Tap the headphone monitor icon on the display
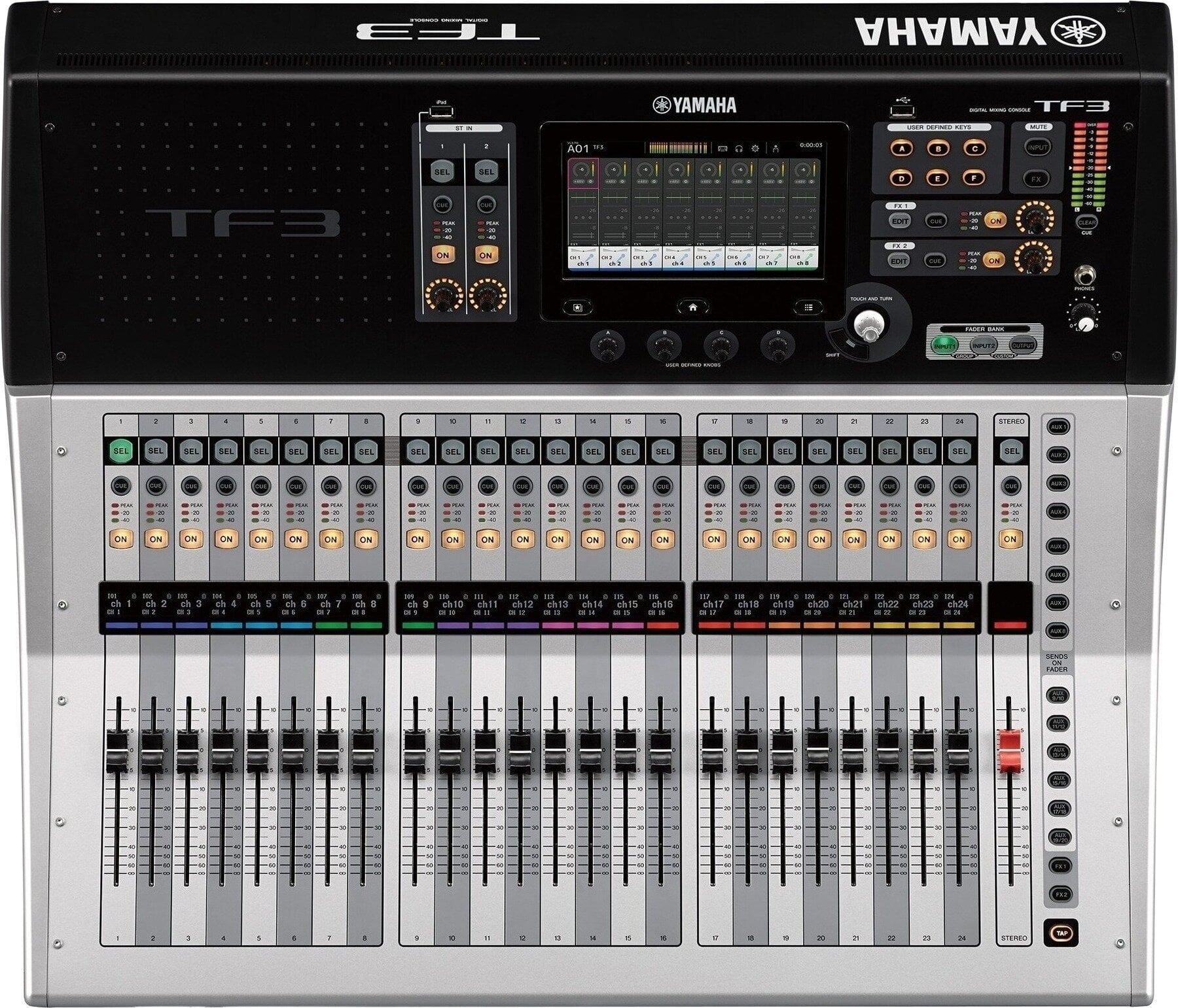Image resolution: width=1178 pixels, height=1008 pixels. tap(739, 149)
